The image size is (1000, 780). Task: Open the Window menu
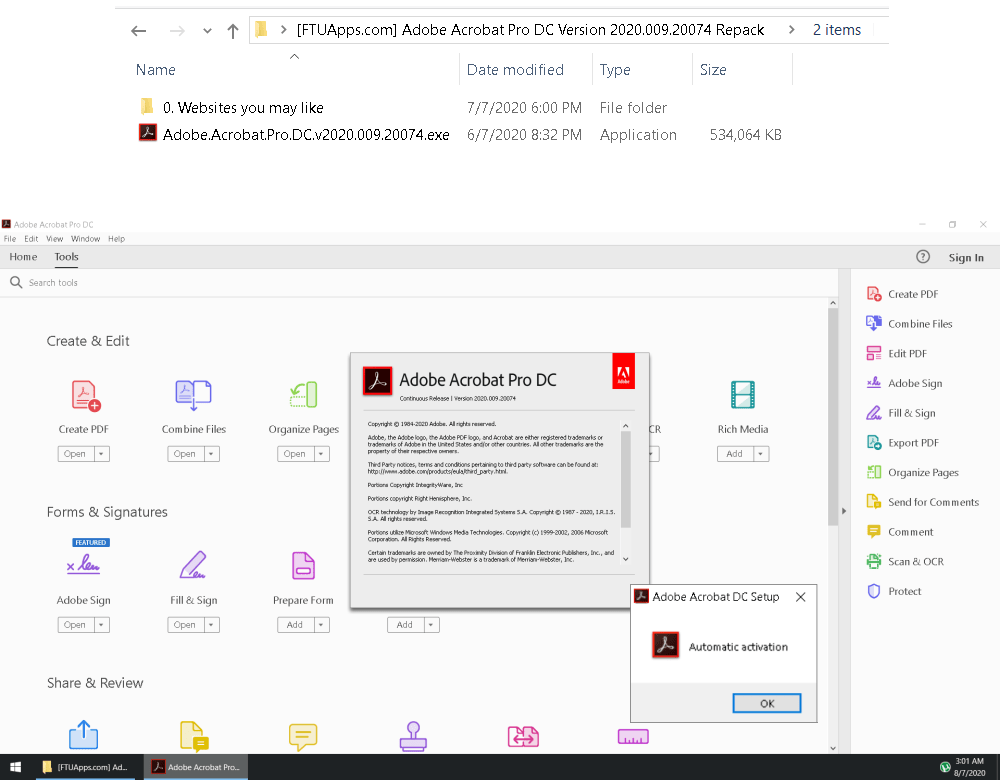coord(85,239)
